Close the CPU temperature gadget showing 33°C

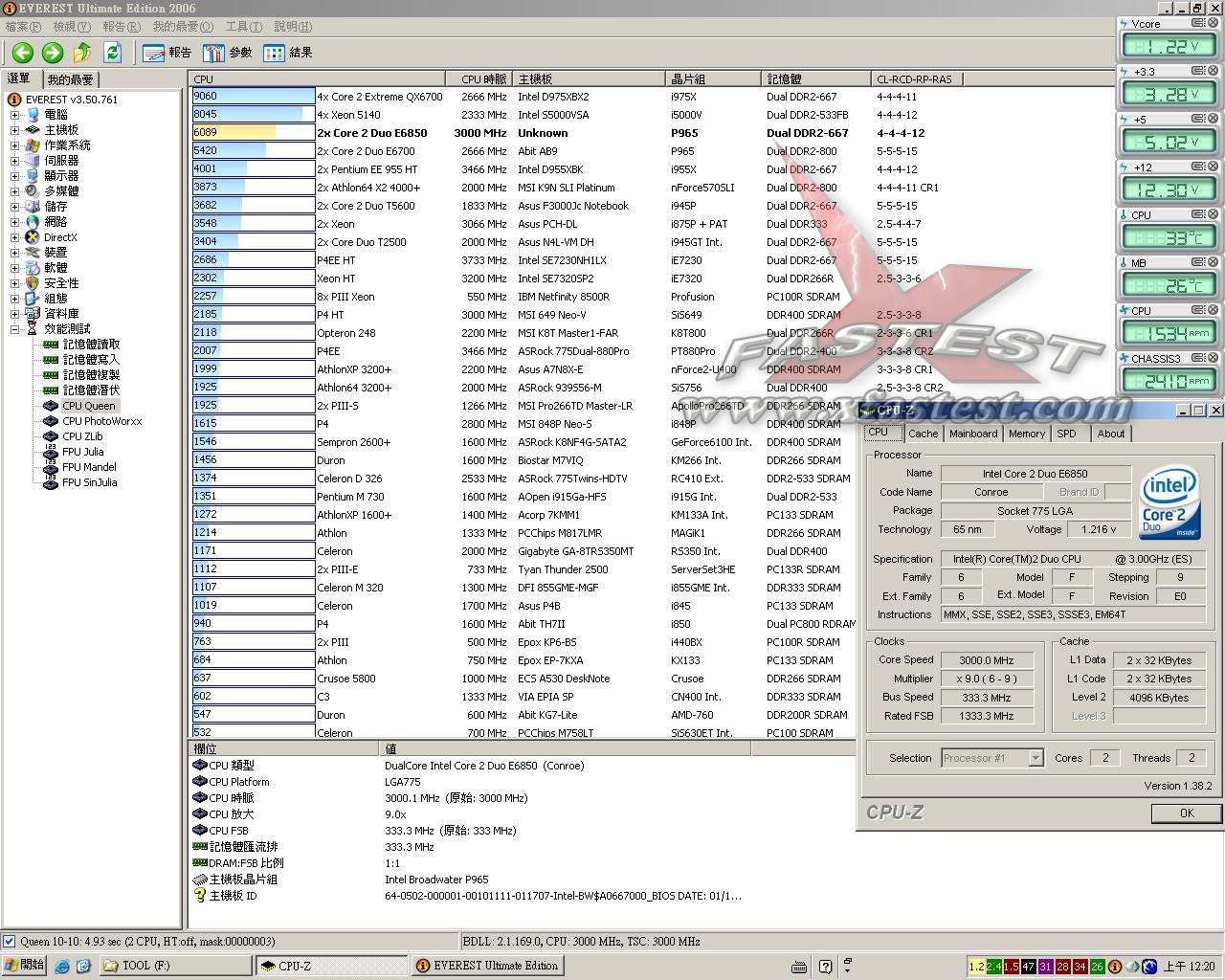pyautogui.click(x=1212, y=214)
